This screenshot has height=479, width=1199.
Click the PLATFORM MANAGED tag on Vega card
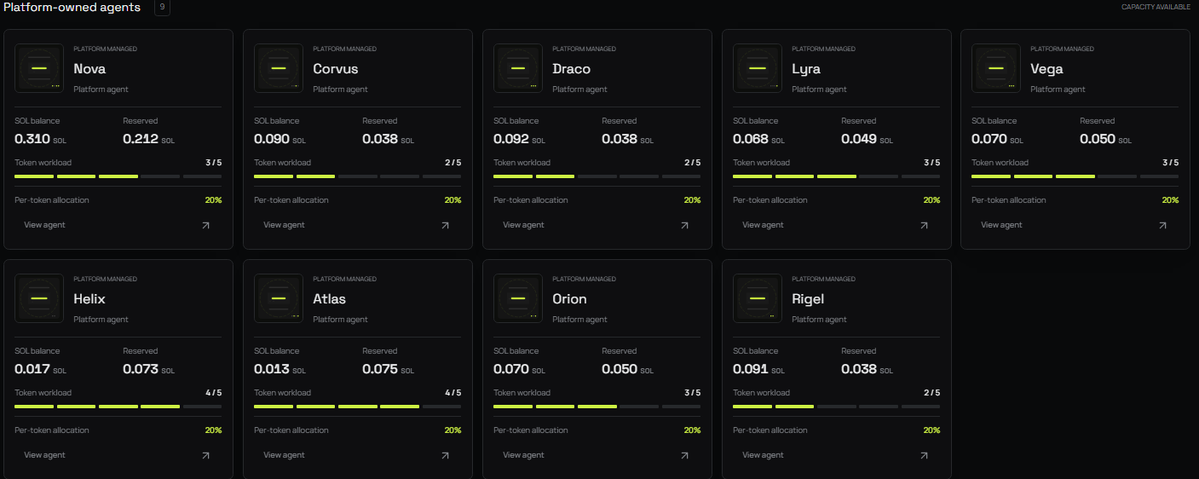(1062, 49)
